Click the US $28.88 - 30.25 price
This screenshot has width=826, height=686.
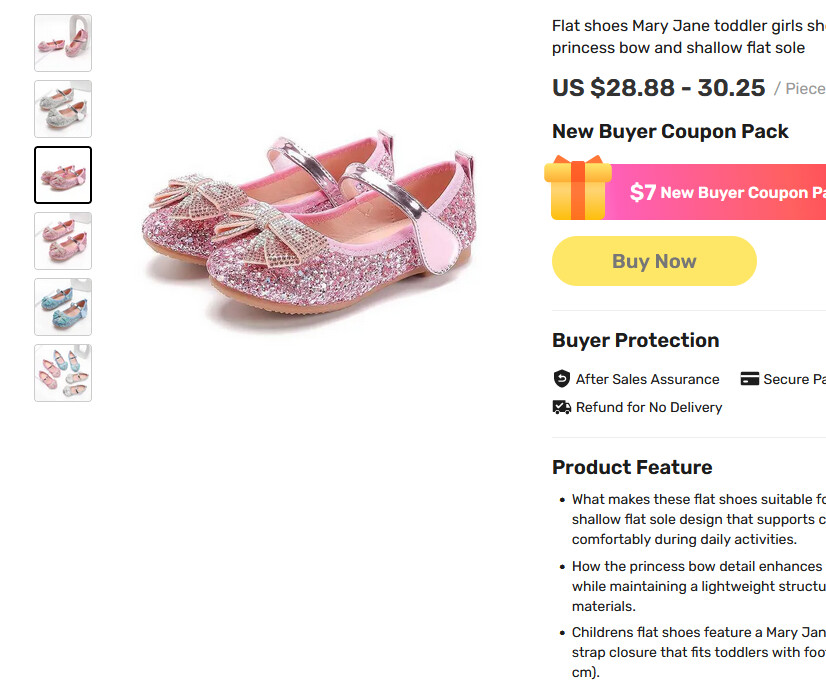(x=659, y=88)
